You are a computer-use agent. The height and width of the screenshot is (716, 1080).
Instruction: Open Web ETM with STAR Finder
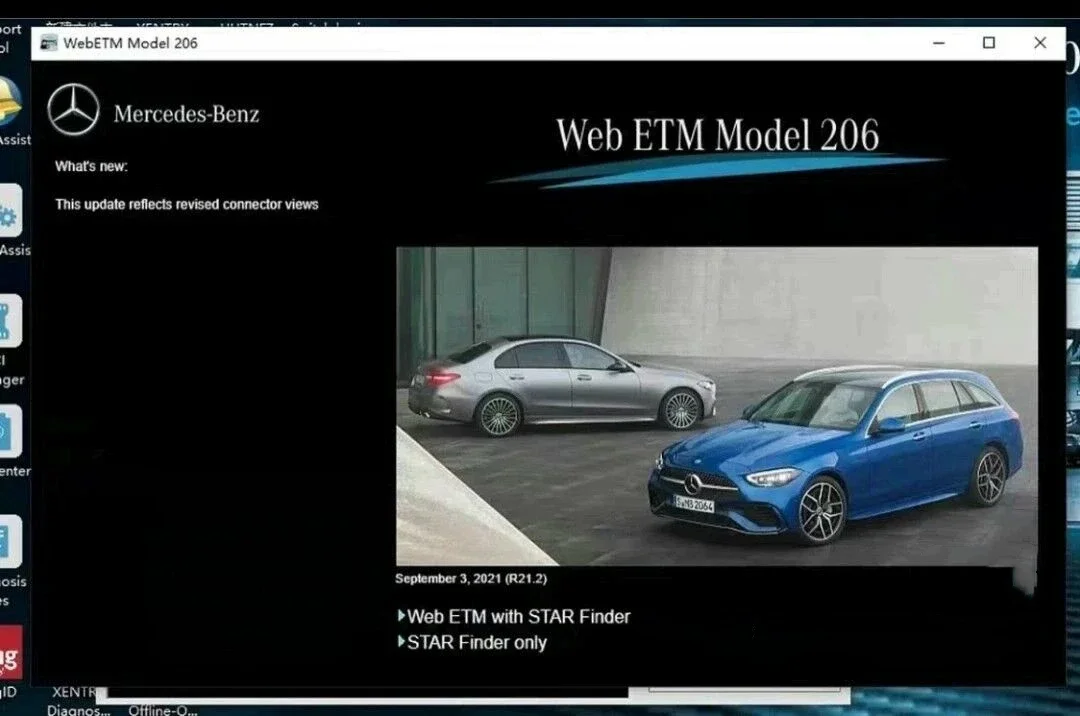[x=518, y=616]
